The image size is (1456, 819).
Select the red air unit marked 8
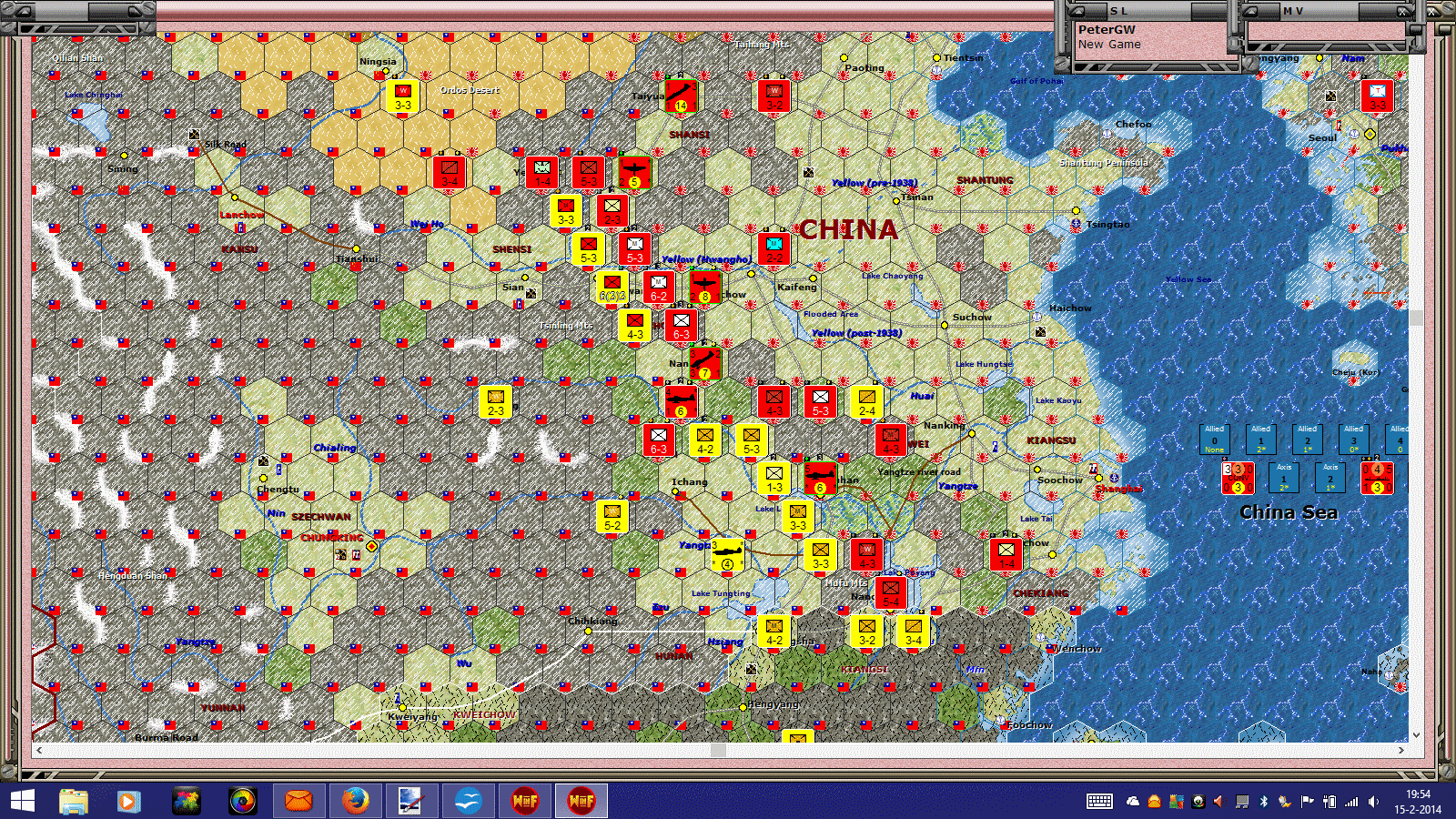pos(704,288)
